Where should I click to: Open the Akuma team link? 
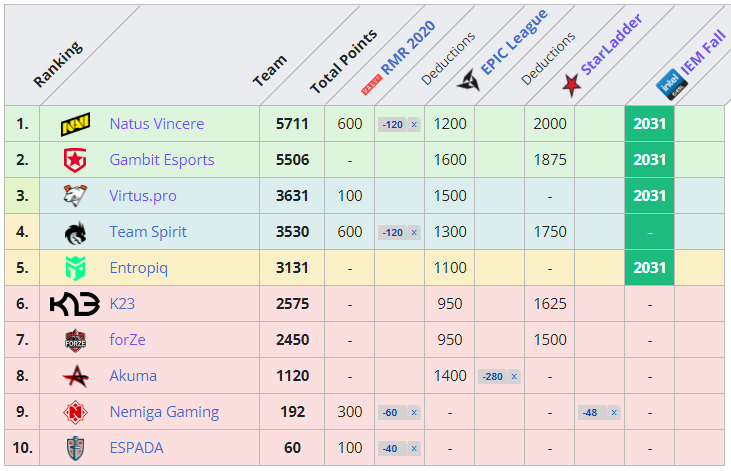[133, 376]
